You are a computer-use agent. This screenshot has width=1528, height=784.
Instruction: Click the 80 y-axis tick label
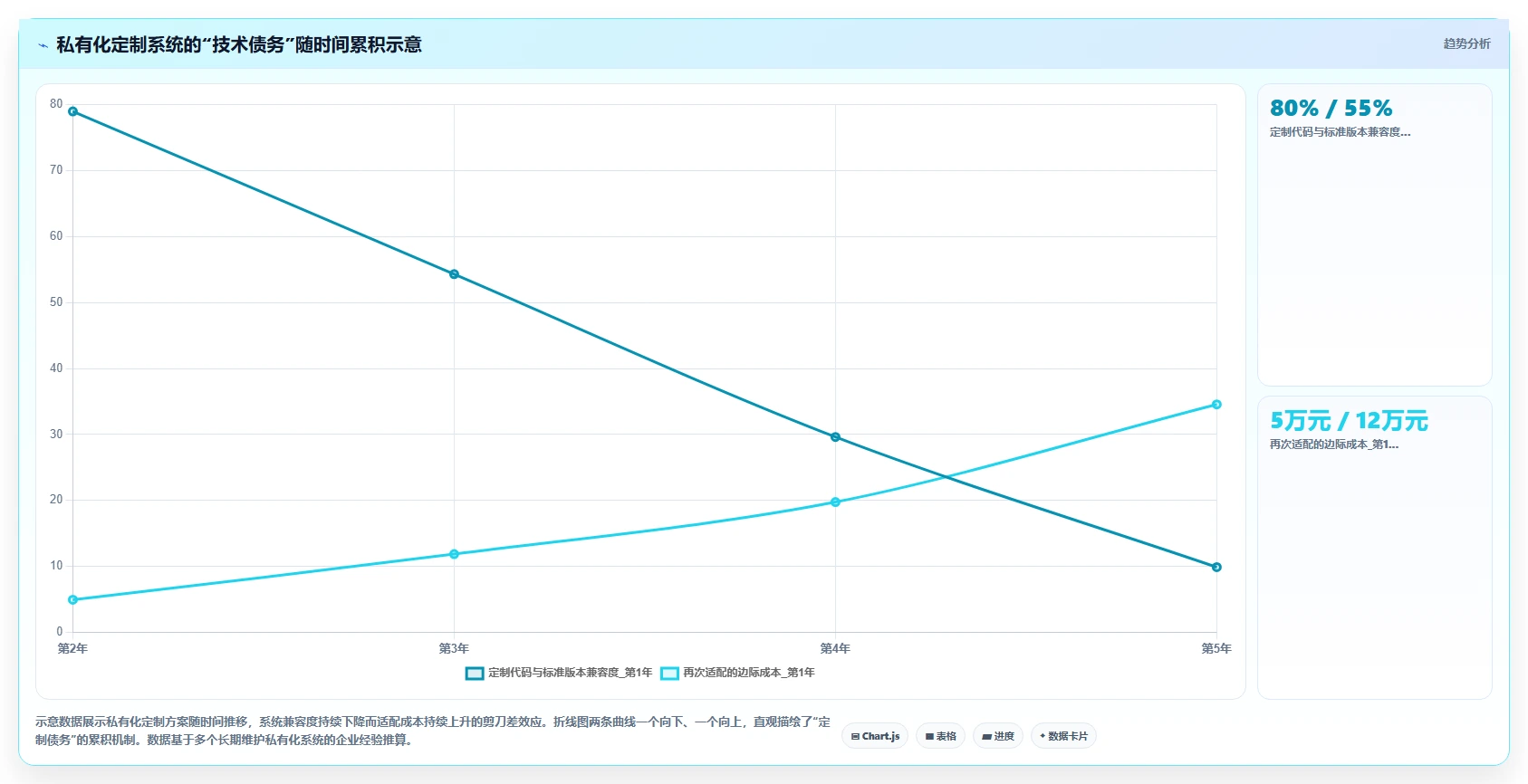tap(56, 104)
